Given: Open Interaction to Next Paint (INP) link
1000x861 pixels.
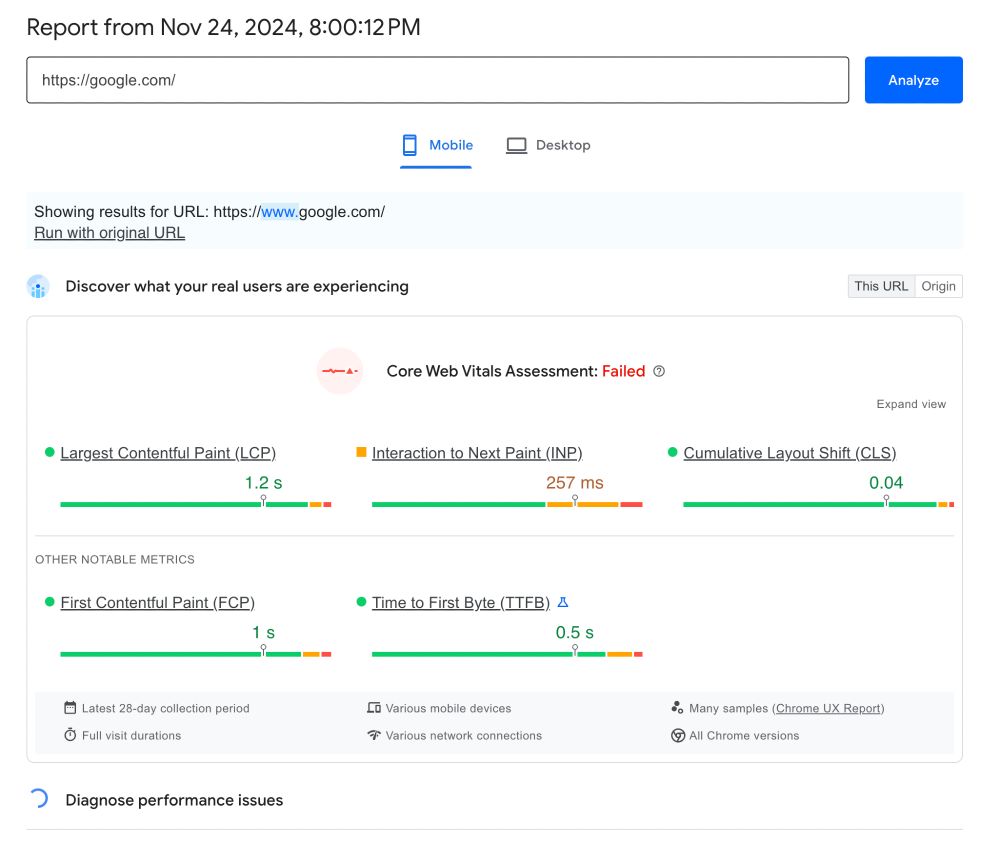Looking at the screenshot, I should pyautogui.click(x=477, y=453).
